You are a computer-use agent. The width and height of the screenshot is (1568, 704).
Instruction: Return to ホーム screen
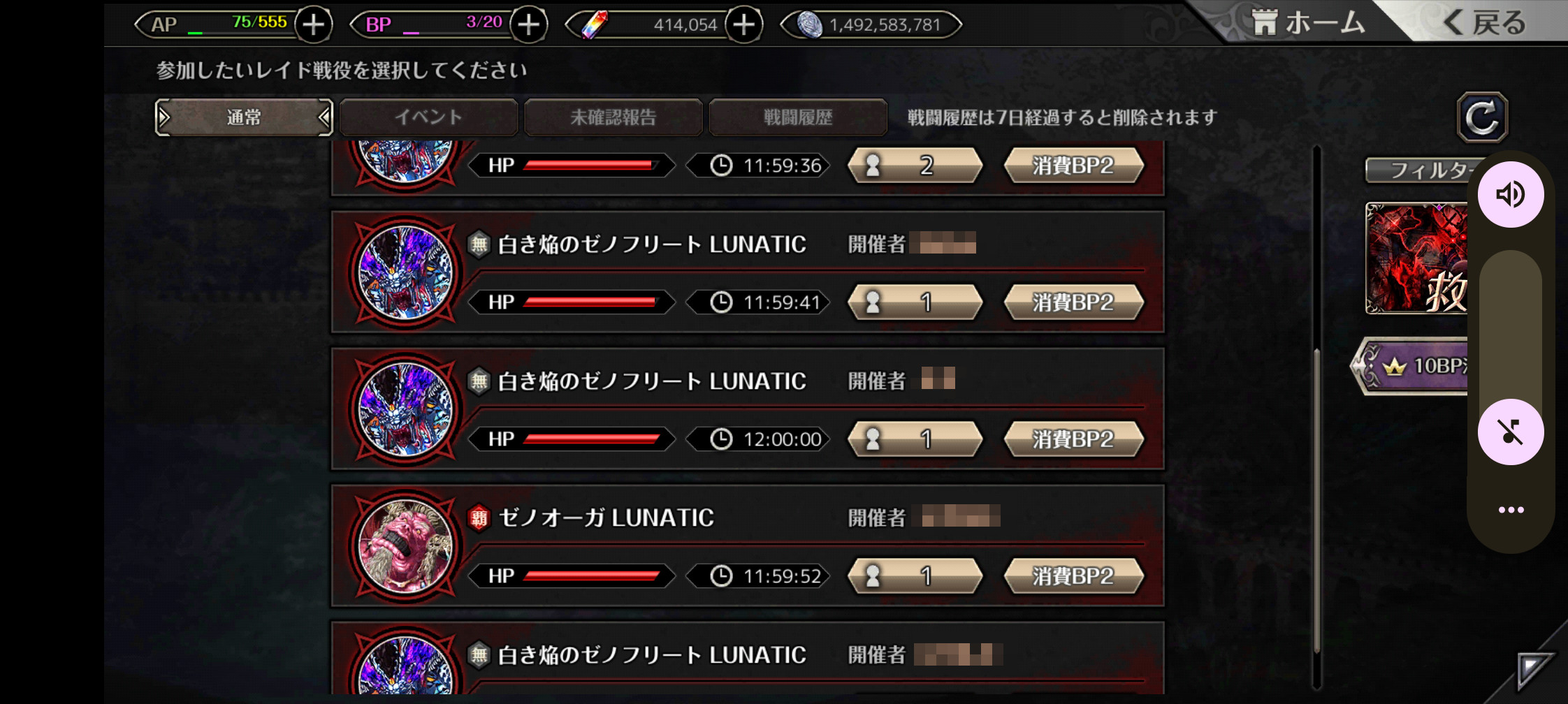[x=1307, y=22]
